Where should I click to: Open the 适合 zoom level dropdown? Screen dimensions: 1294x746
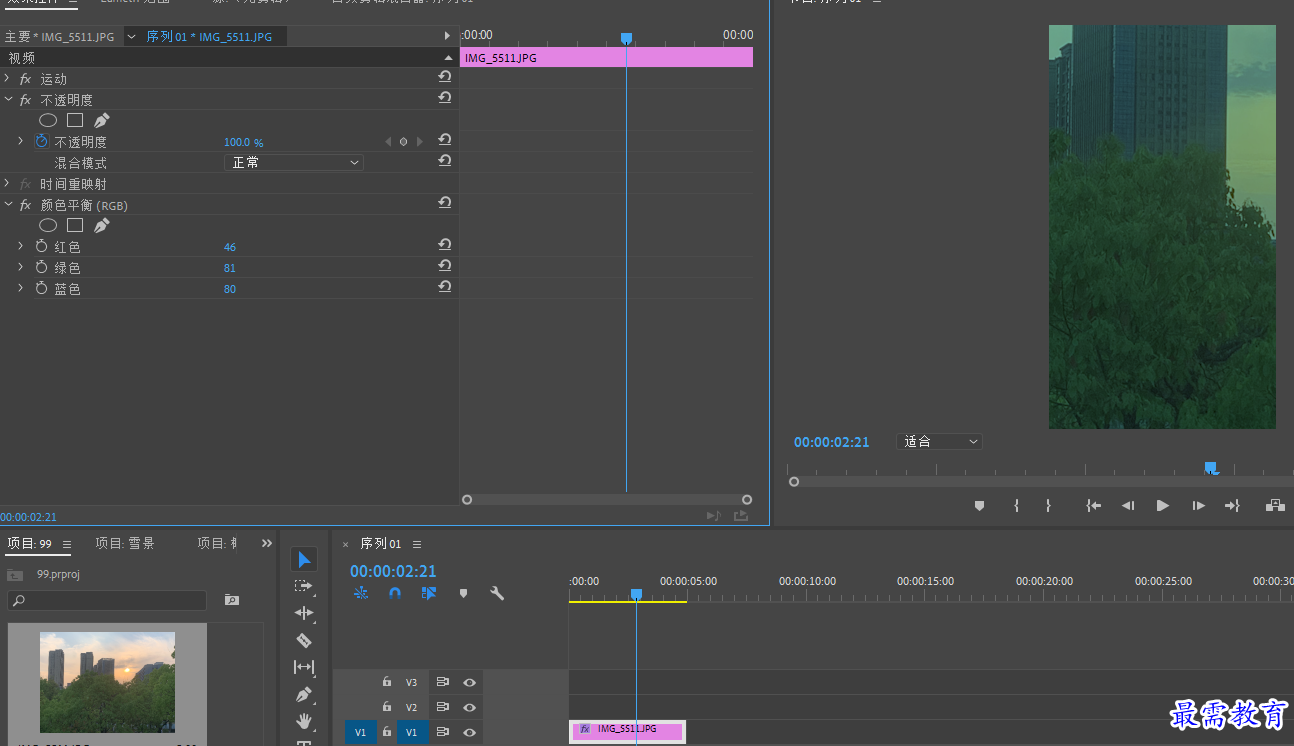pos(939,441)
